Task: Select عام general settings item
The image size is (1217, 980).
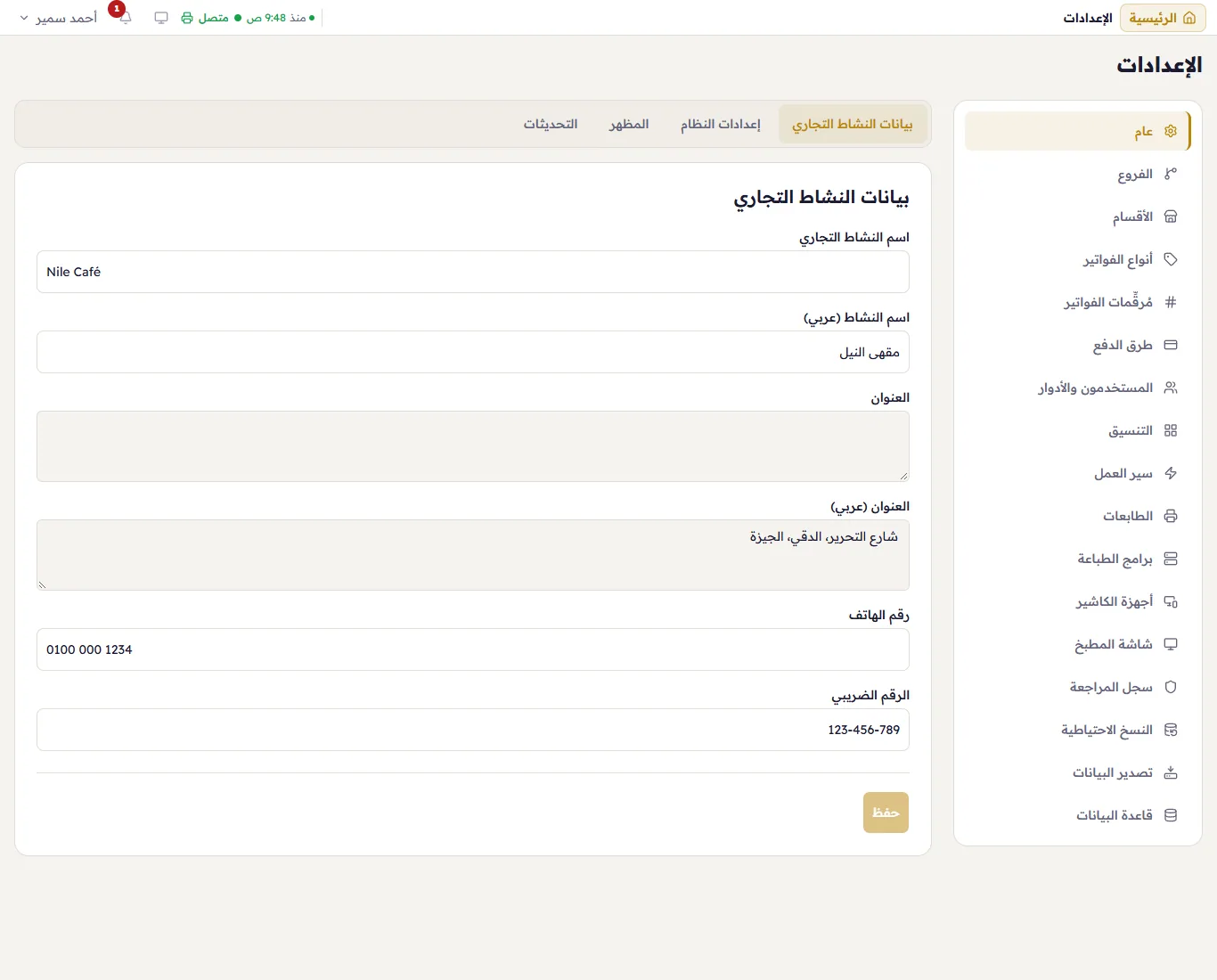Action: pos(1078,131)
